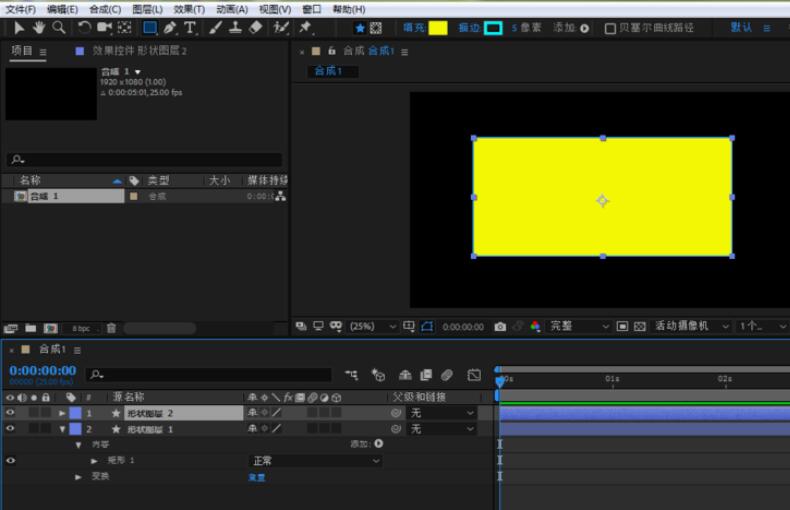790x510 pixels.
Task: Switch to the Effect Controls tab
Action: click(x=139, y=51)
